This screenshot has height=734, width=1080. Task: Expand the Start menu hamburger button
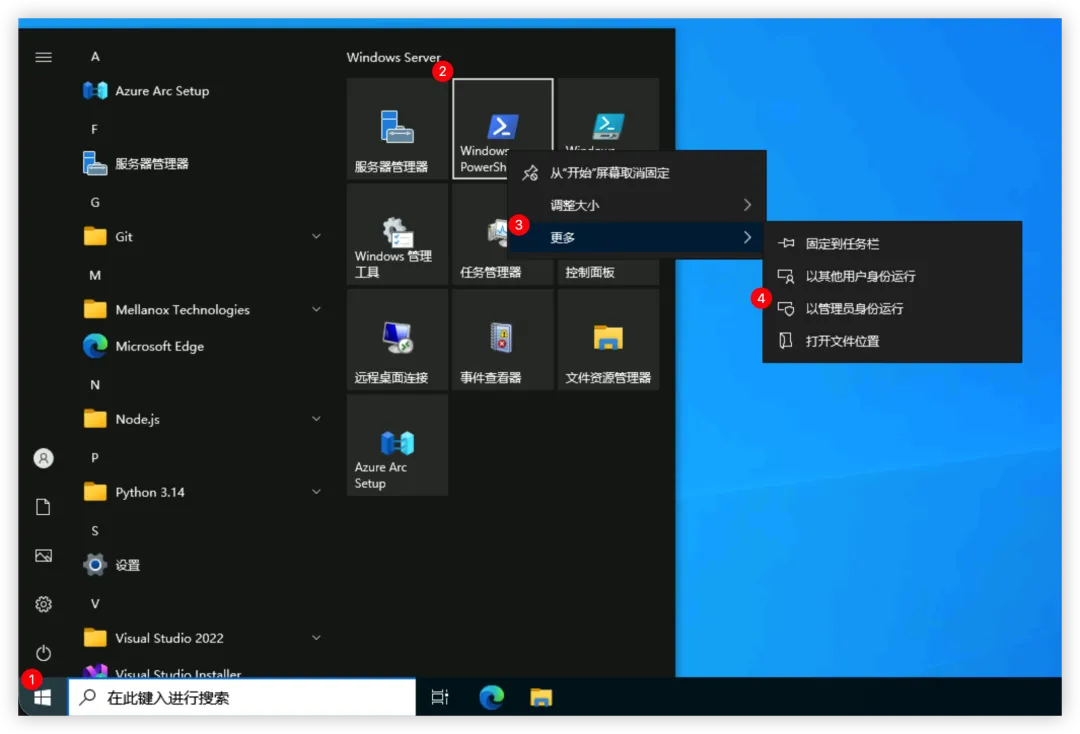[x=43, y=57]
